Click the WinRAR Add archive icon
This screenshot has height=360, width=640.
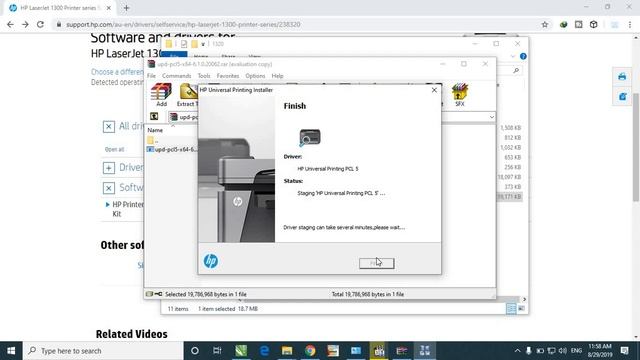(161, 95)
